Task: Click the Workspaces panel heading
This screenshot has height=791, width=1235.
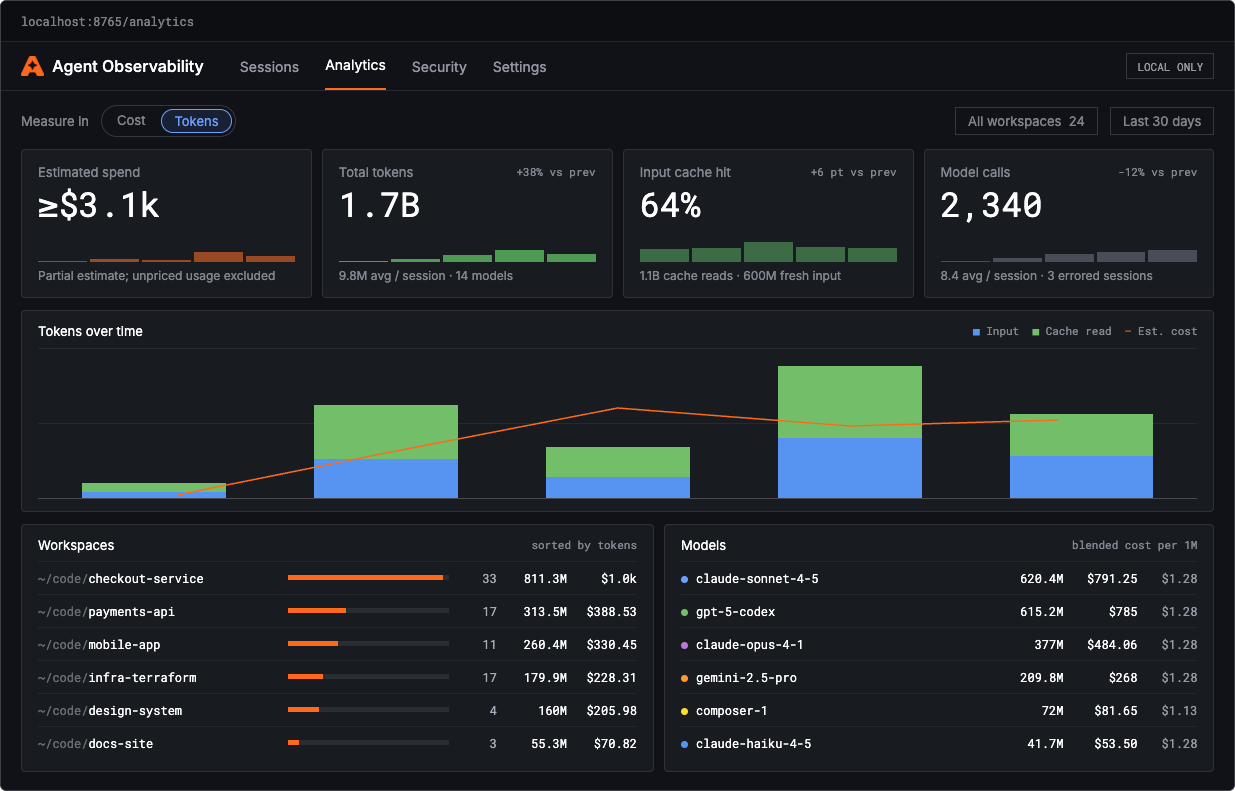Action: 76,545
